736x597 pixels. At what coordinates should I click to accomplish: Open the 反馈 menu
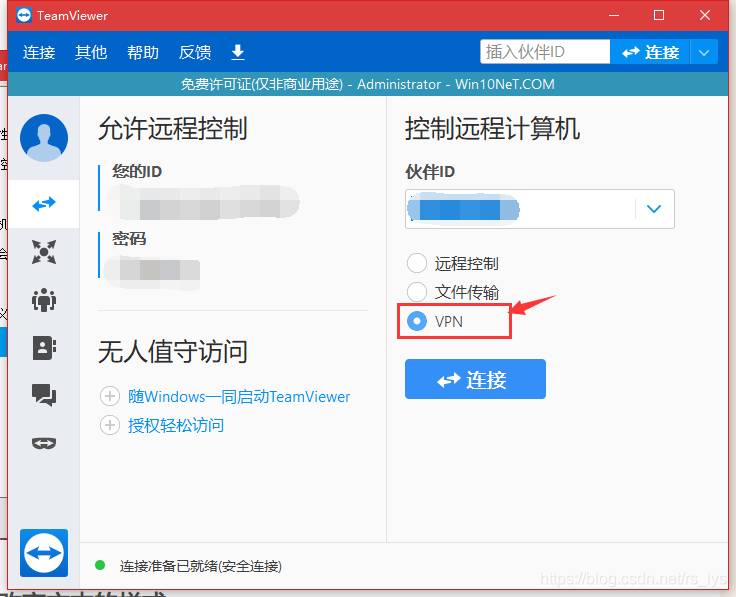pos(195,52)
